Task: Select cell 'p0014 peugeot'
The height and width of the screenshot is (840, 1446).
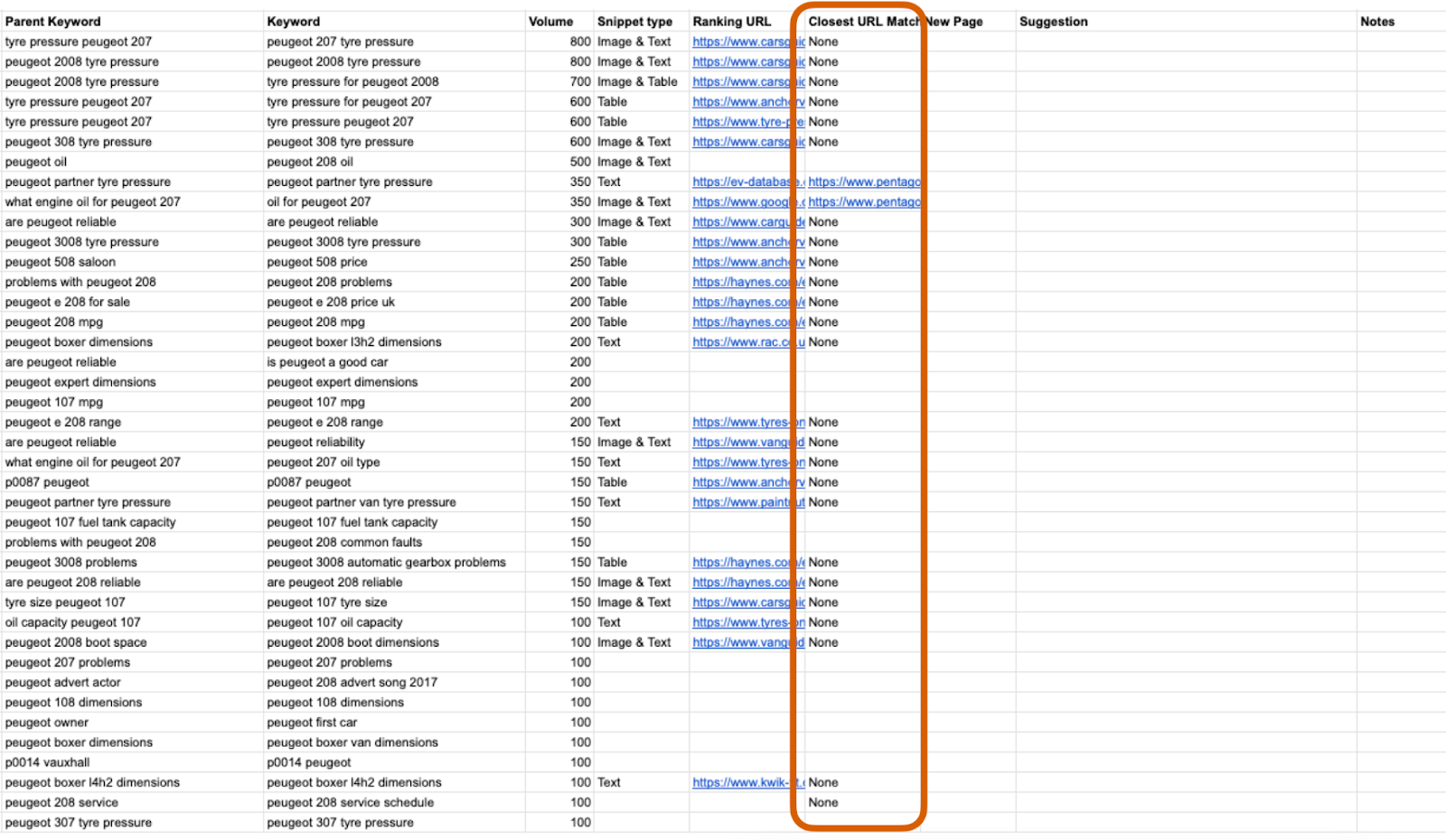Action: tap(309, 762)
